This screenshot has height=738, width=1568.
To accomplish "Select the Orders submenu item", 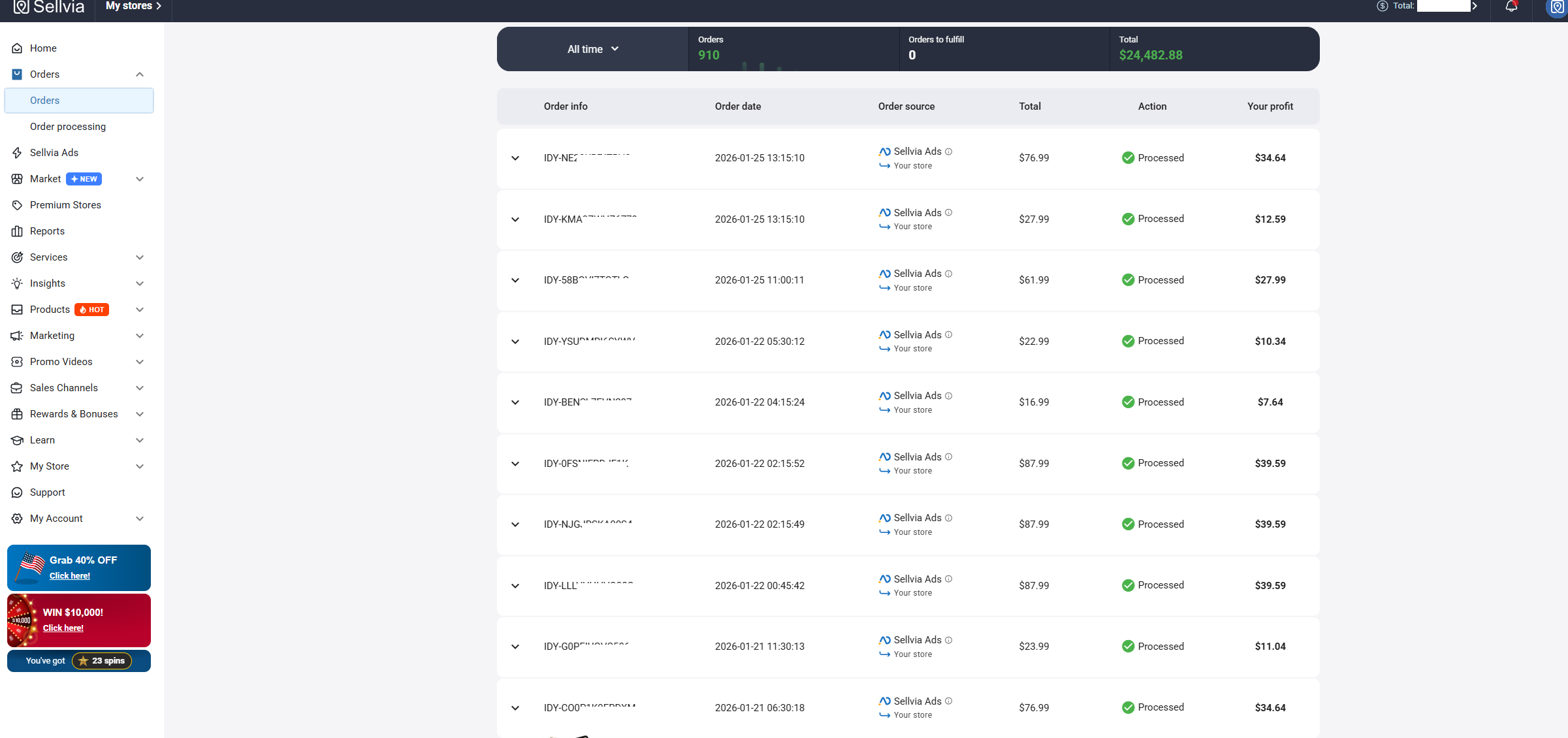I will 44,101.
